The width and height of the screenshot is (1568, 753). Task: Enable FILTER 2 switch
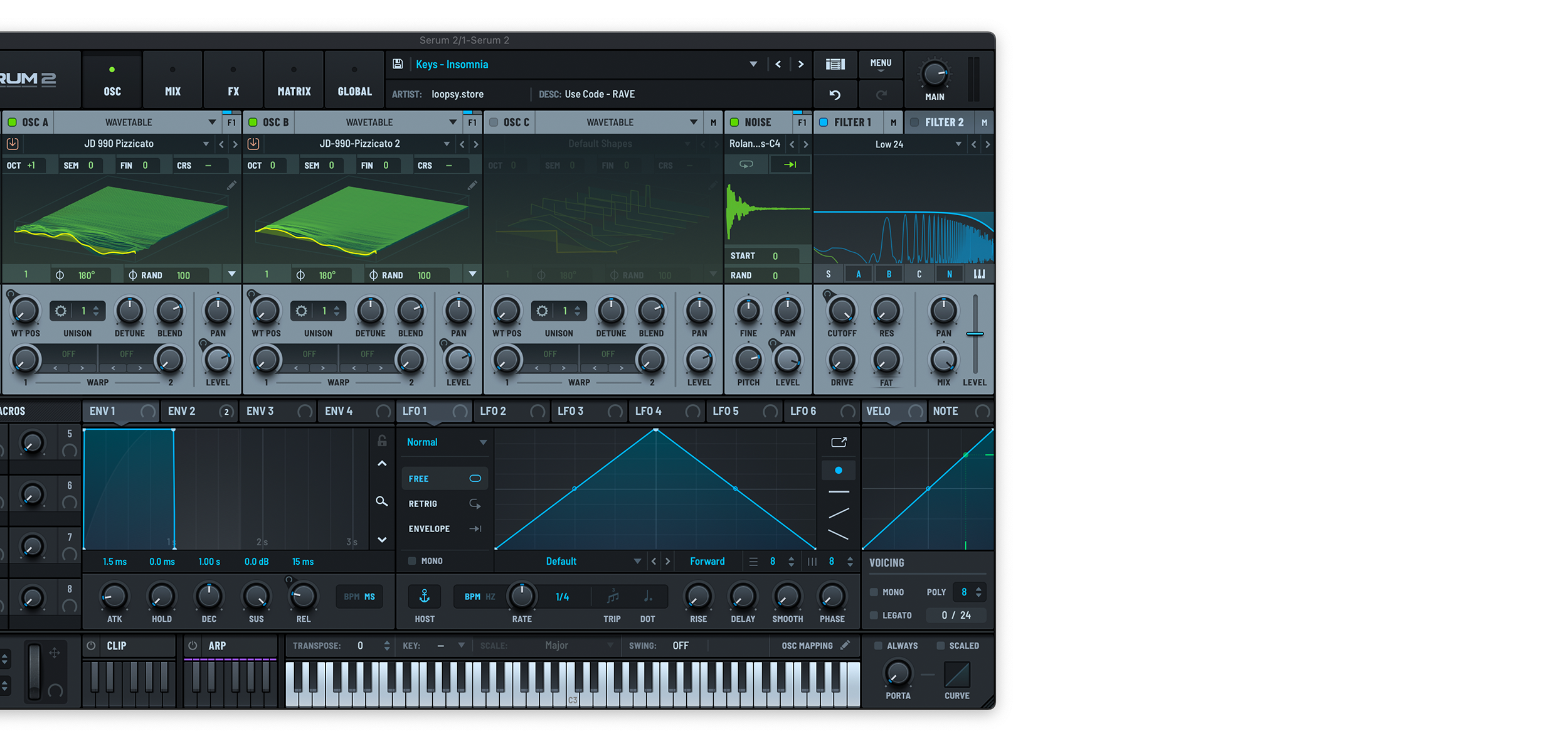point(914,122)
